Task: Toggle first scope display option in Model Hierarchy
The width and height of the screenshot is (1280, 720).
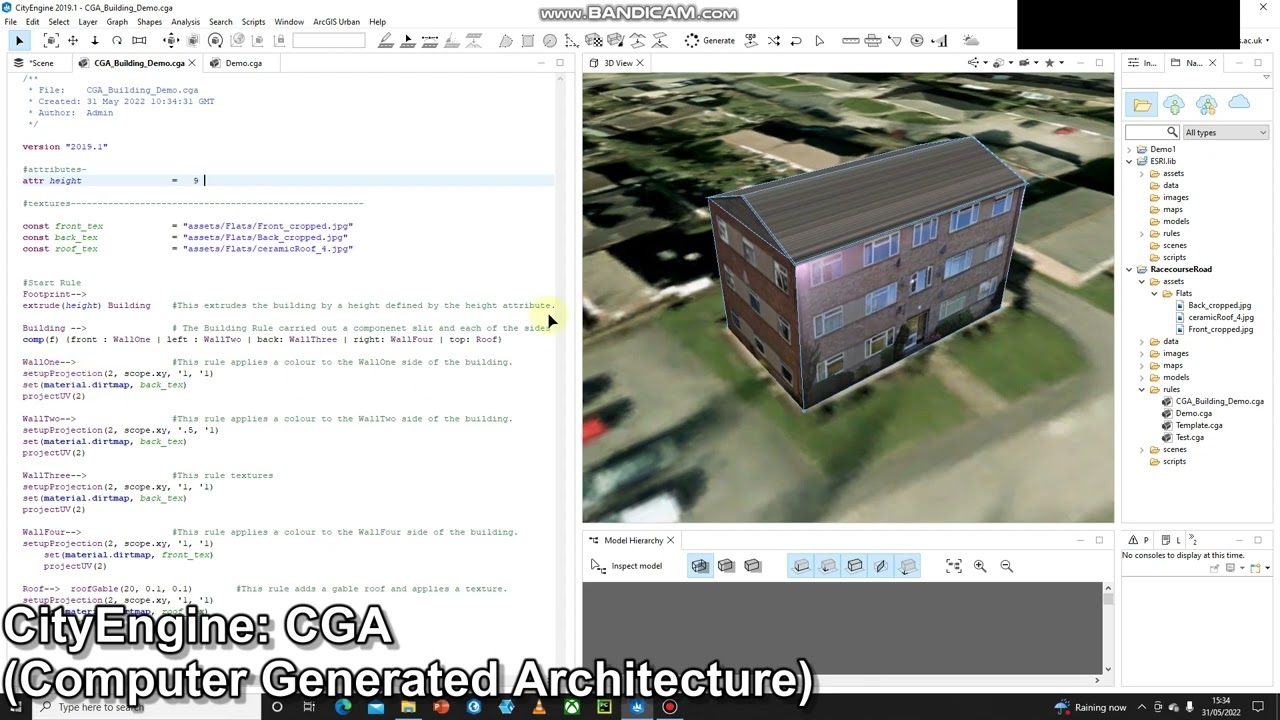Action: click(802, 566)
